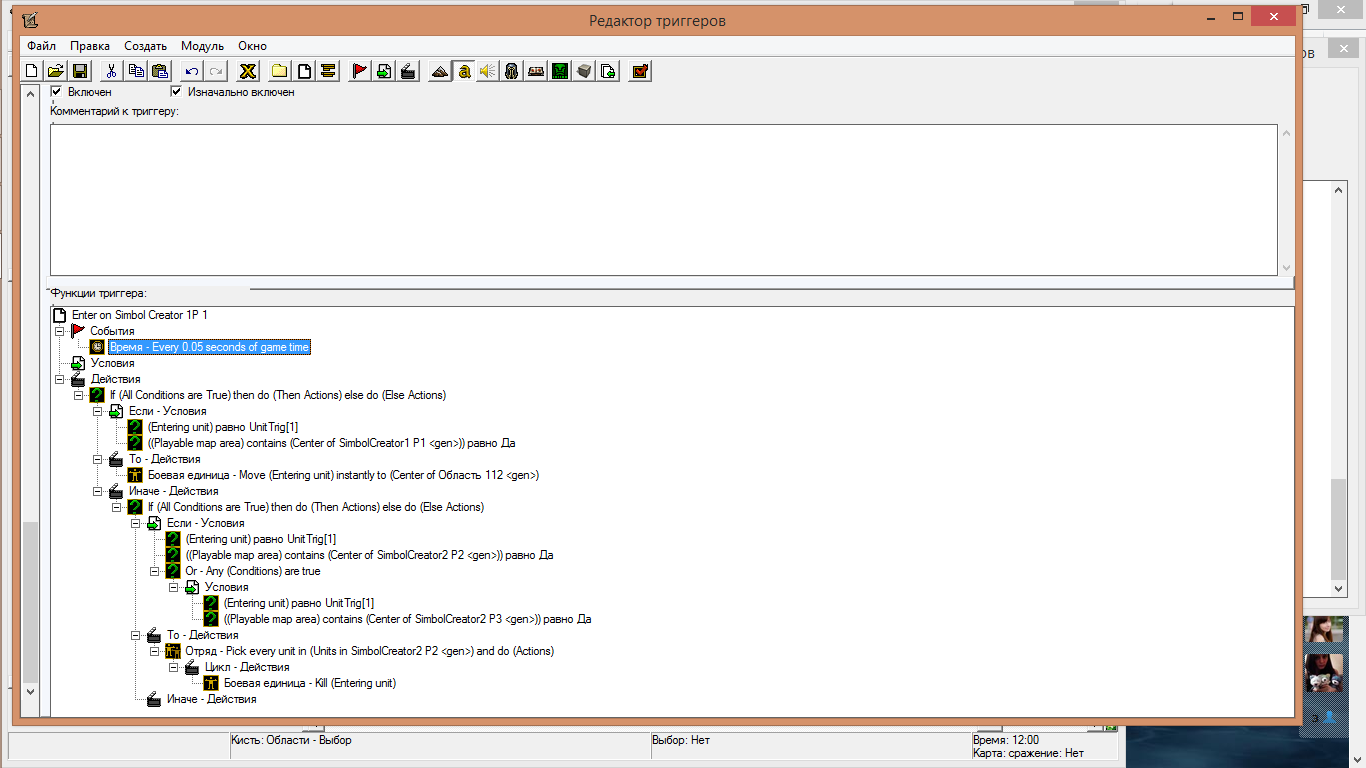The width and height of the screenshot is (1366, 768).
Task: Collapse the 'Цикл - Действия' node
Action: pos(174,667)
